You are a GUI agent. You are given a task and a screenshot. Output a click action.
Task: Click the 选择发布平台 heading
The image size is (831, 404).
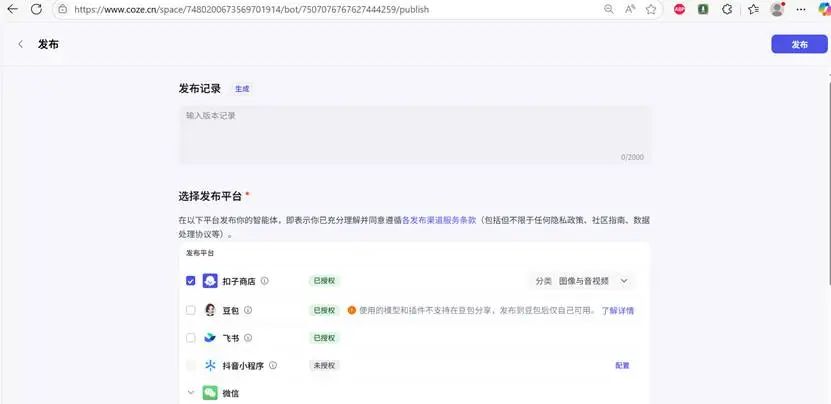pyautogui.click(x=210, y=196)
